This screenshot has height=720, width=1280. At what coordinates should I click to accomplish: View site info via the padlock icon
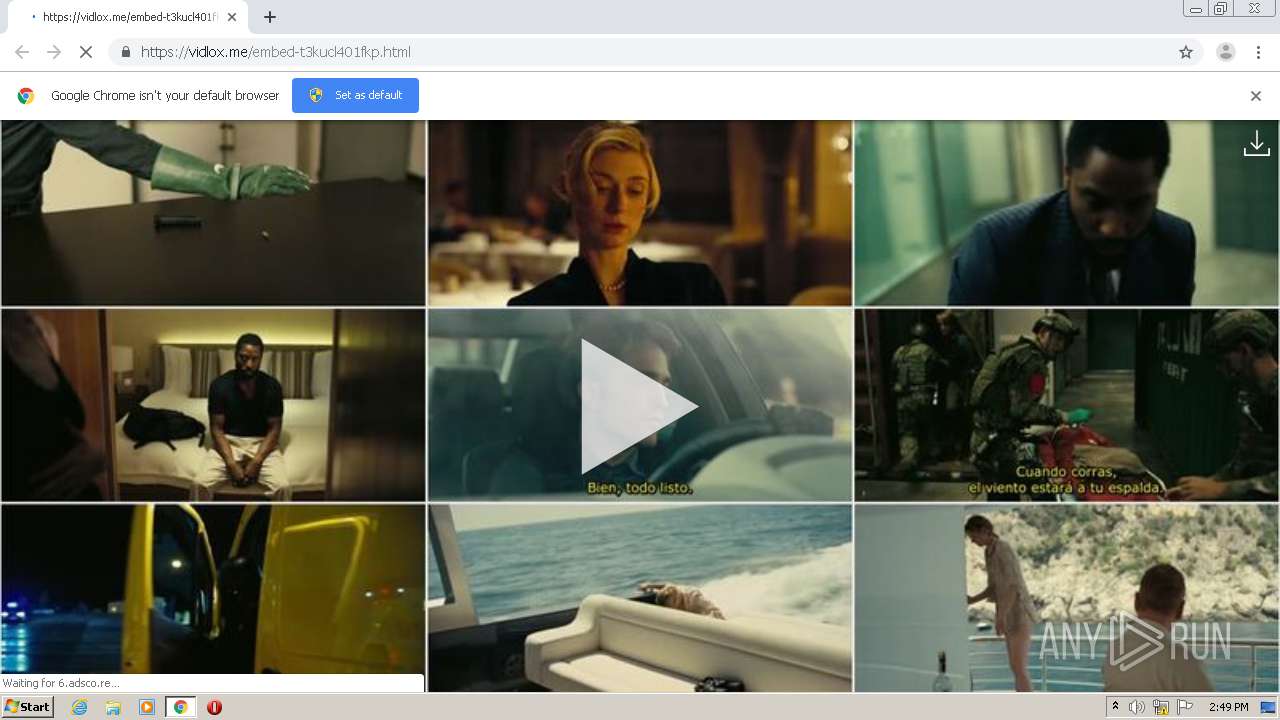click(x=125, y=52)
